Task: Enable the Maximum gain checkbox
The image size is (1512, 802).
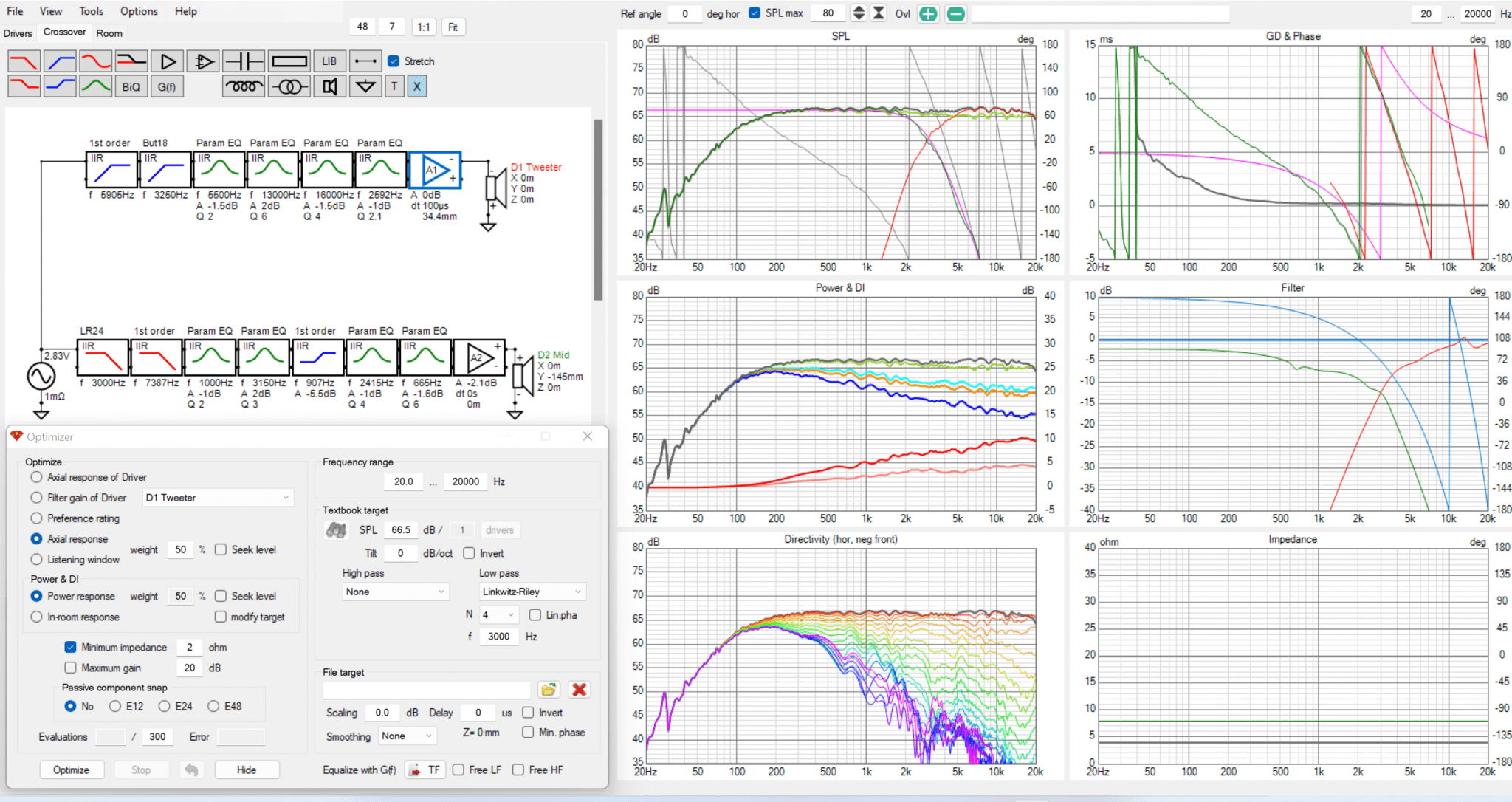Action: coord(70,668)
